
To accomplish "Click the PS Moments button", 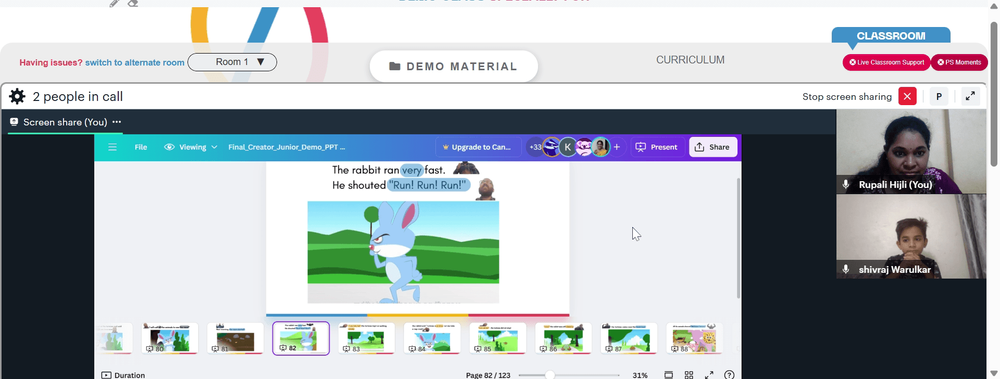I will click(959, 63).
